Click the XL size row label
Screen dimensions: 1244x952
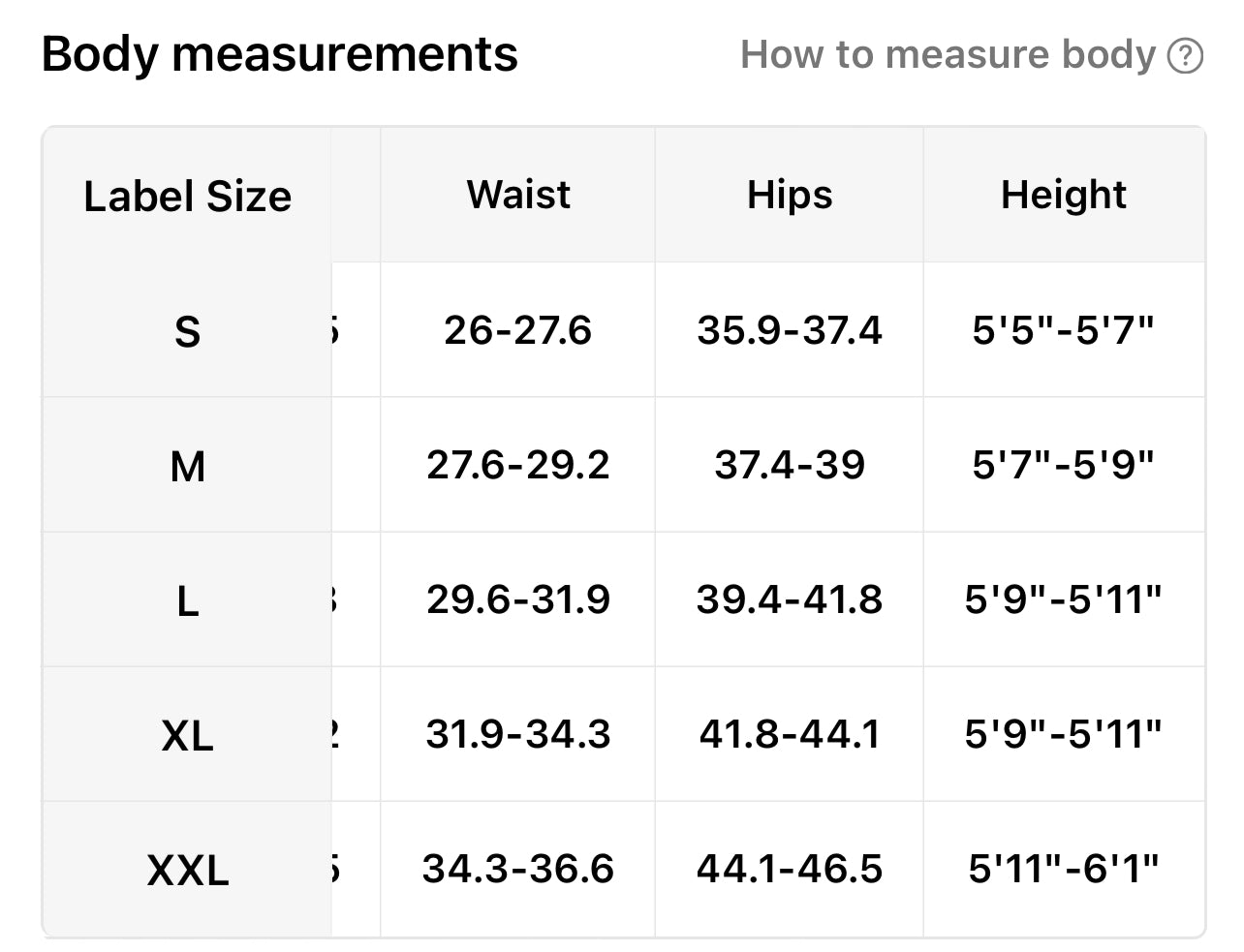tap(187, 736)
